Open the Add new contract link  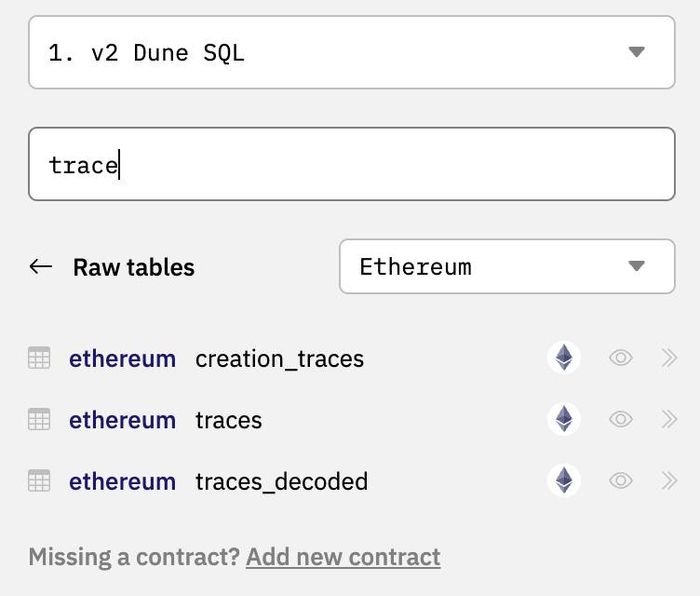pos(343,557)
